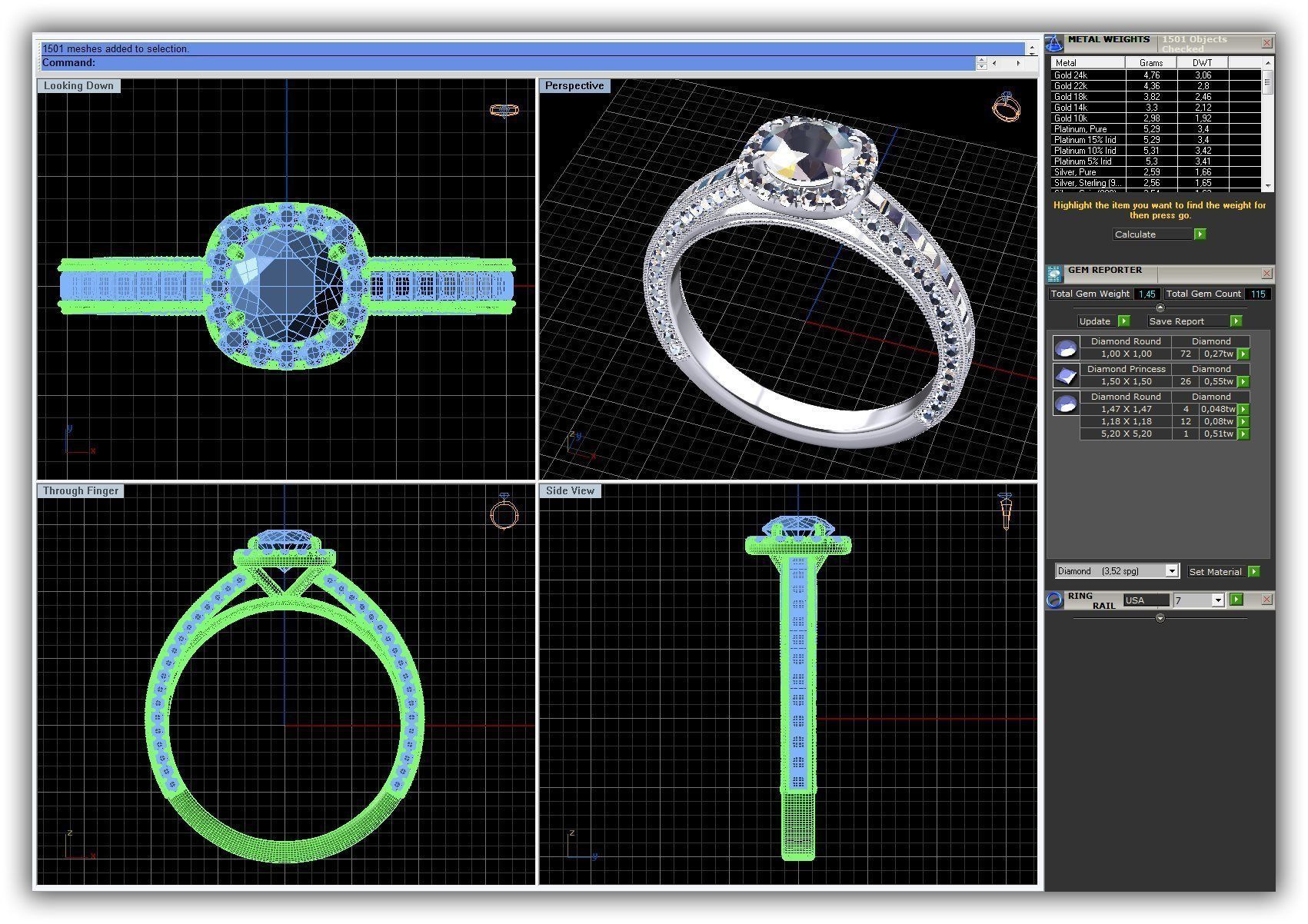1308x924 pixels.
Task: Click the command history right arrow
Action: [x=1018, y=63]
